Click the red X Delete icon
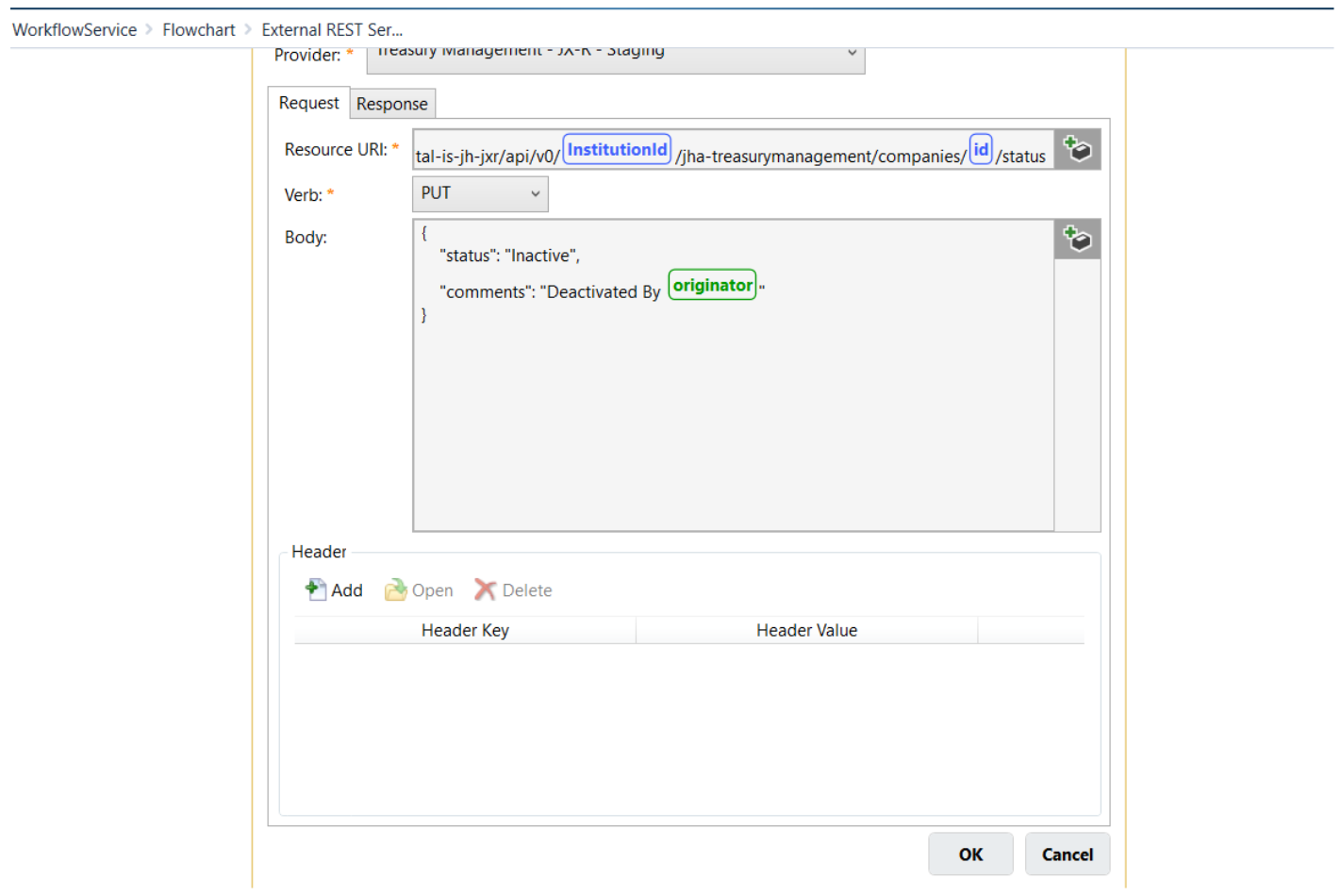1341x896 pixels. pyautogui.click(x=485, y=590)
